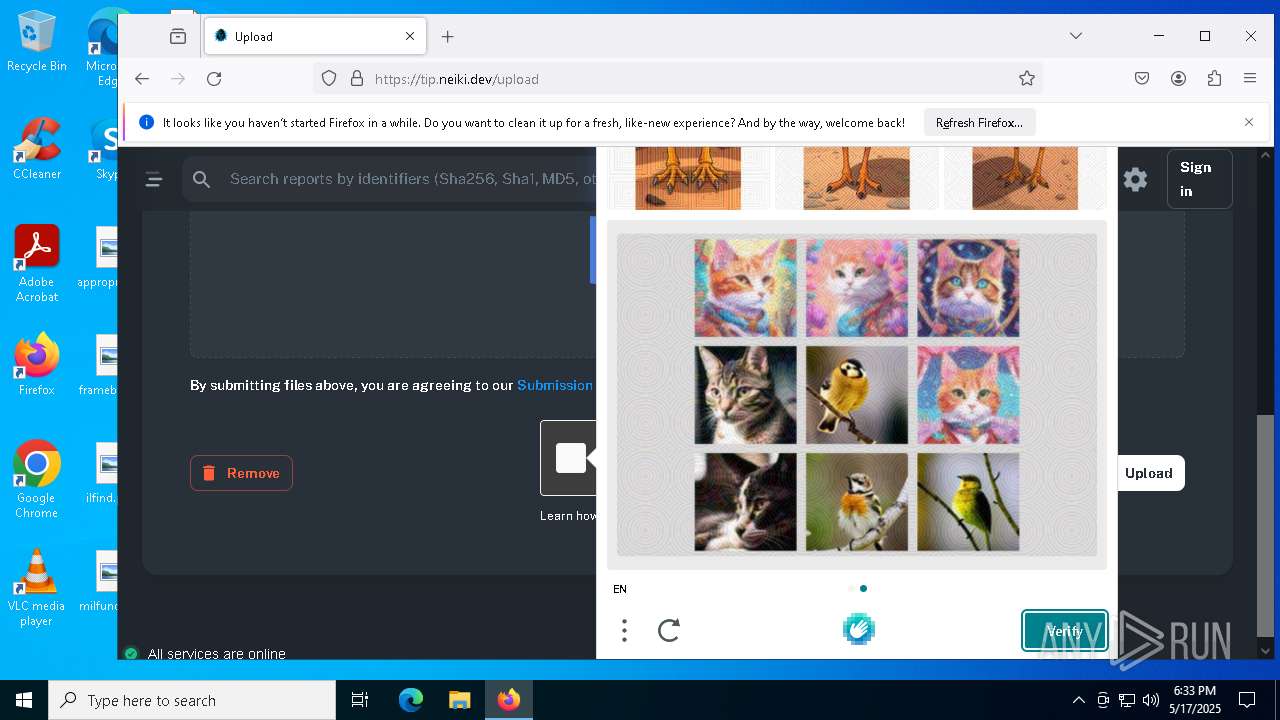Open File Explorer from the taskbar
Viewport: 1280px width, 720px height.
click(x=459, y=700)
